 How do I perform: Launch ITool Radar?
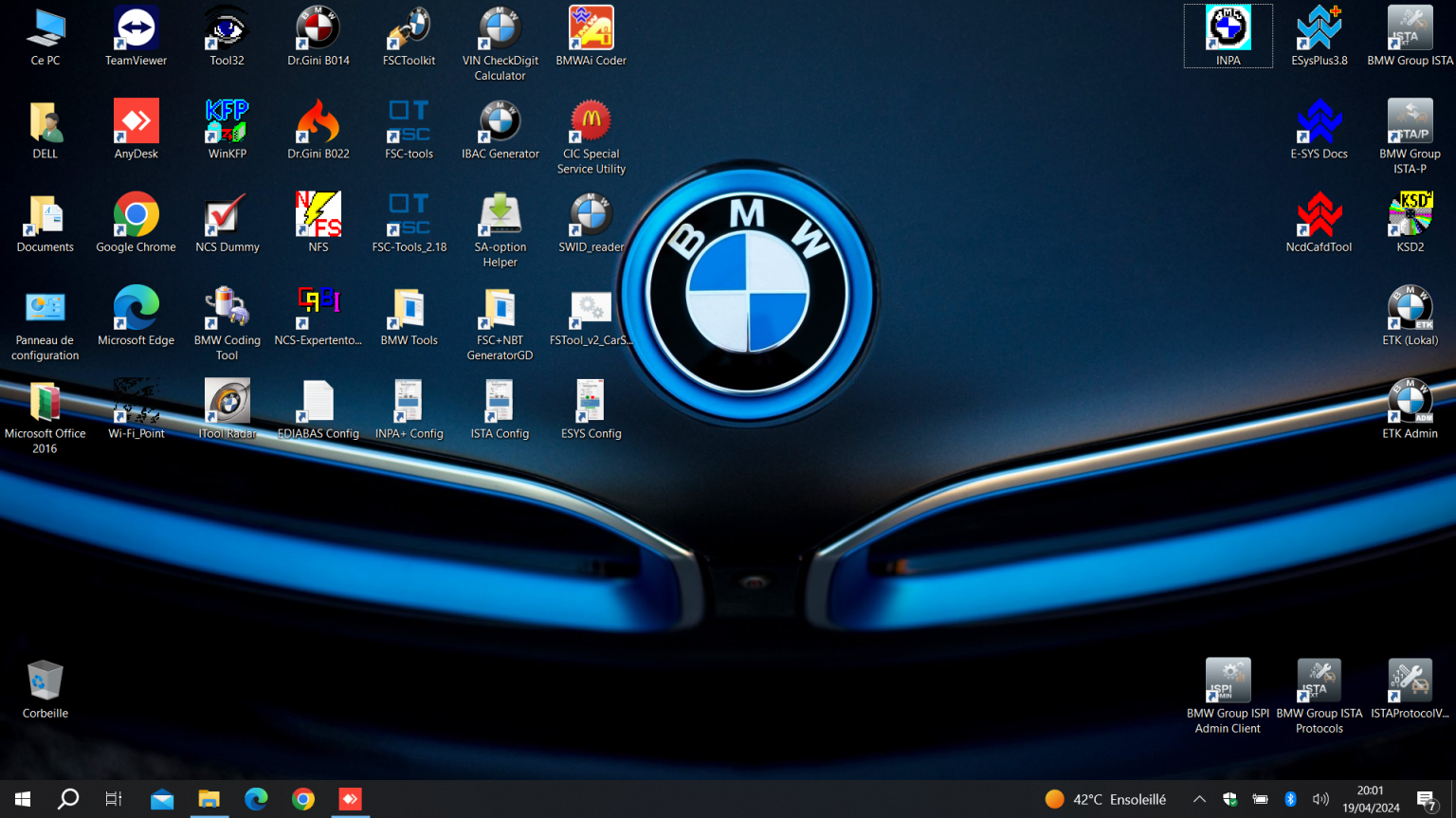[x=227, y=409]
